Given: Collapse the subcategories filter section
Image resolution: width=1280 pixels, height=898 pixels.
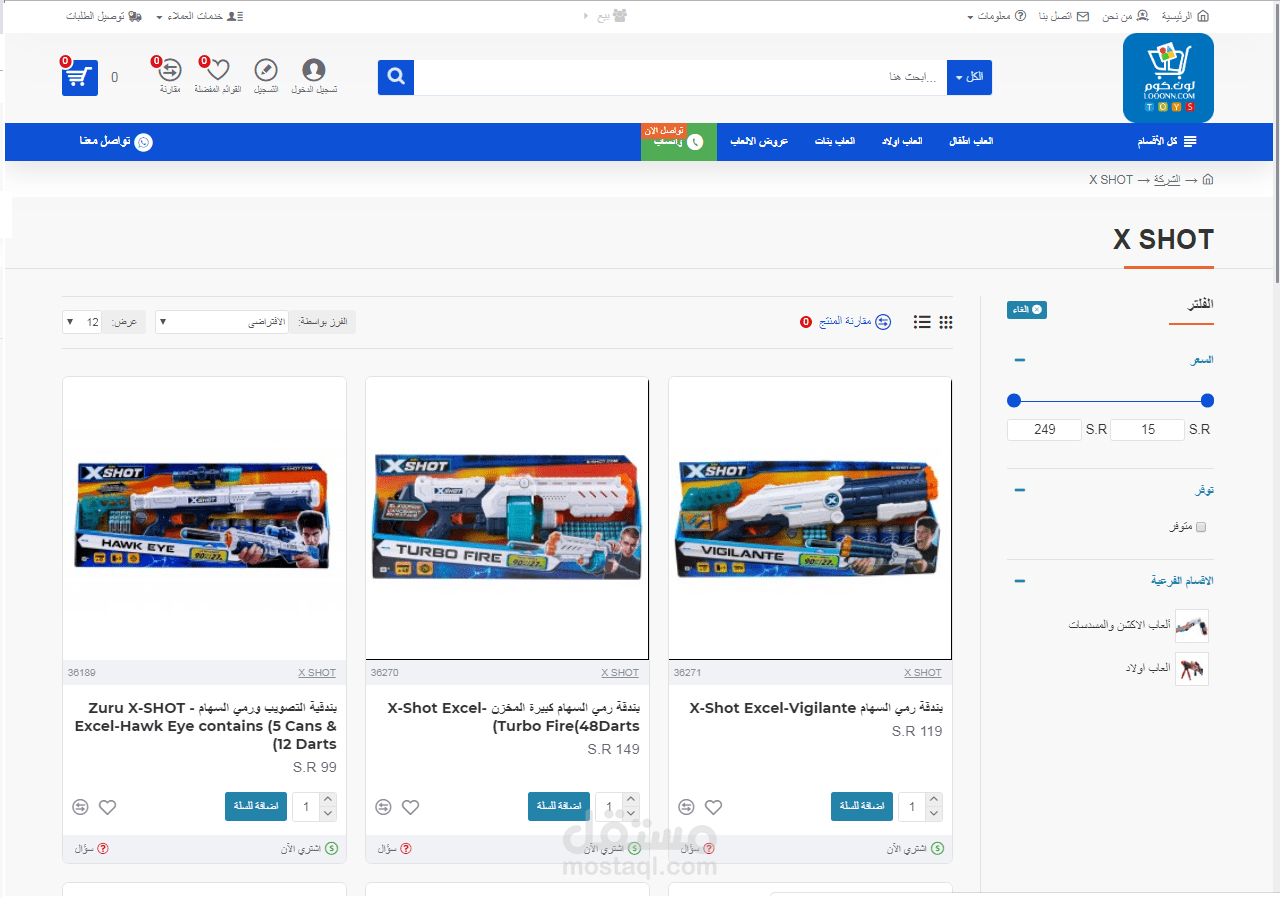Looking at the screenshot, I should click(1019, 581).
